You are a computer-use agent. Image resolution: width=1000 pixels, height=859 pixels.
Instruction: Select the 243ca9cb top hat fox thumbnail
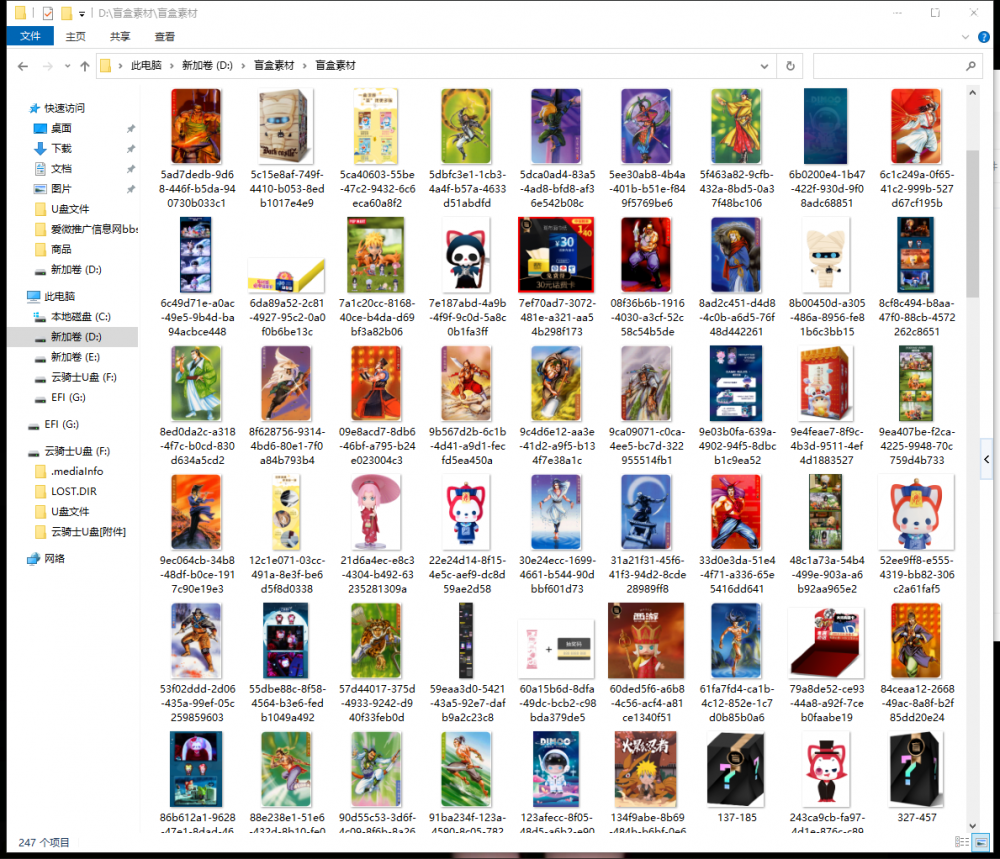coord(826,769)
